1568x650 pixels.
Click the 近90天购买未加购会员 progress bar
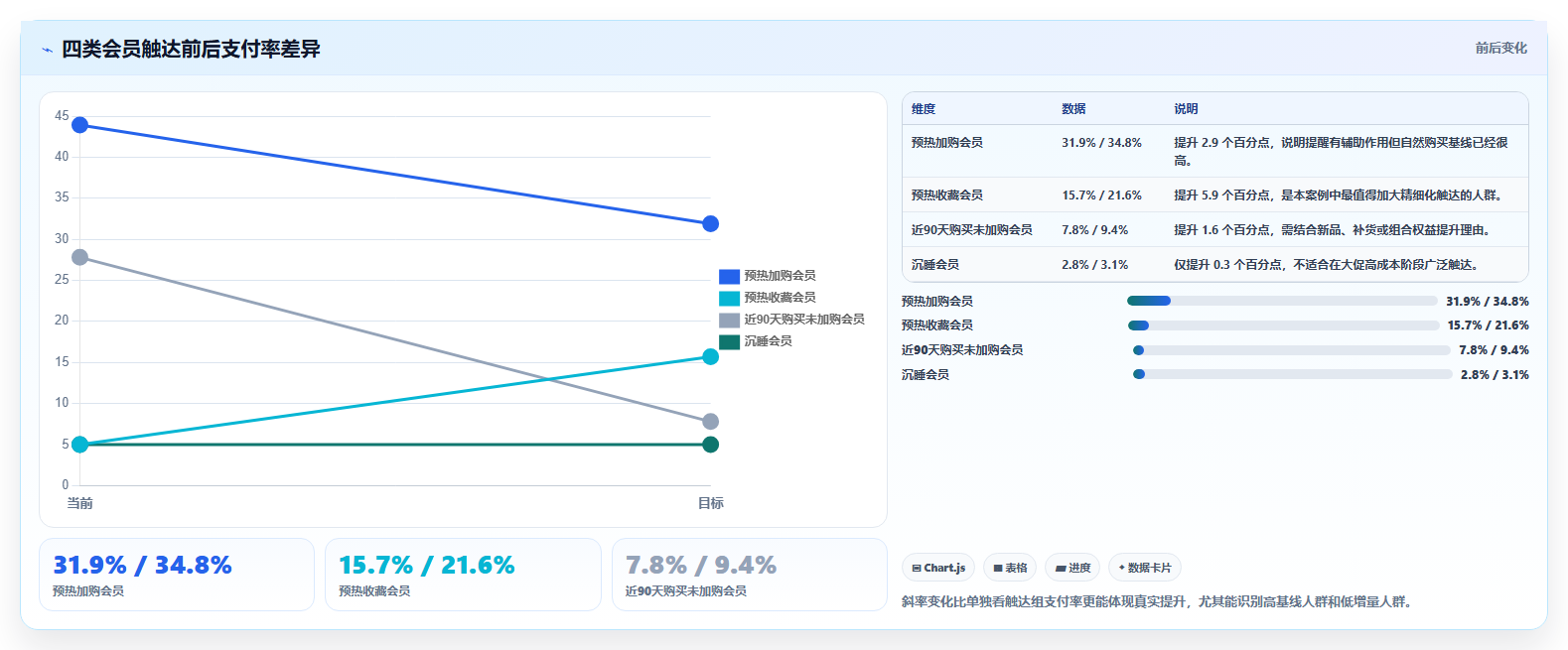(x=1292, y=350)
